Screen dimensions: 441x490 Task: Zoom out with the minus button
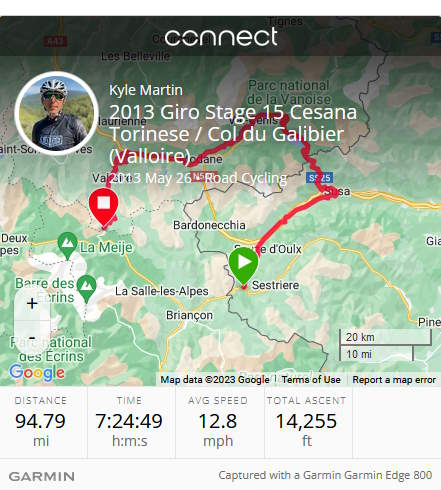point(32,337)
